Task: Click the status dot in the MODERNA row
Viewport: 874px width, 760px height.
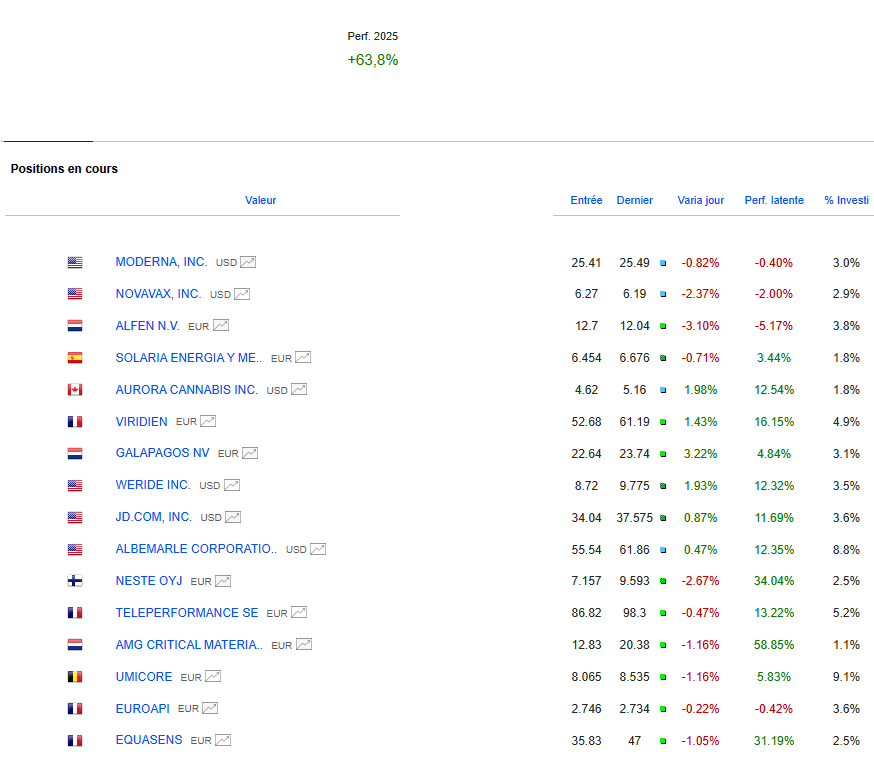Action: (x=663, y=263)
